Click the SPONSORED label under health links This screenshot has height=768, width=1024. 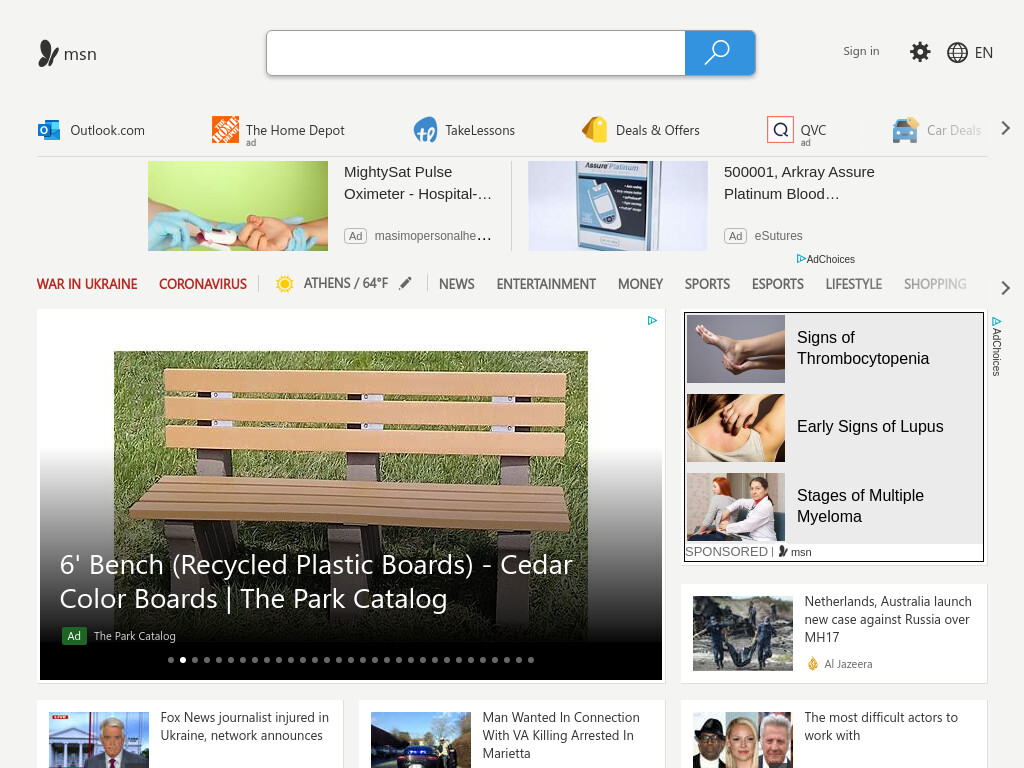(726, 552)
